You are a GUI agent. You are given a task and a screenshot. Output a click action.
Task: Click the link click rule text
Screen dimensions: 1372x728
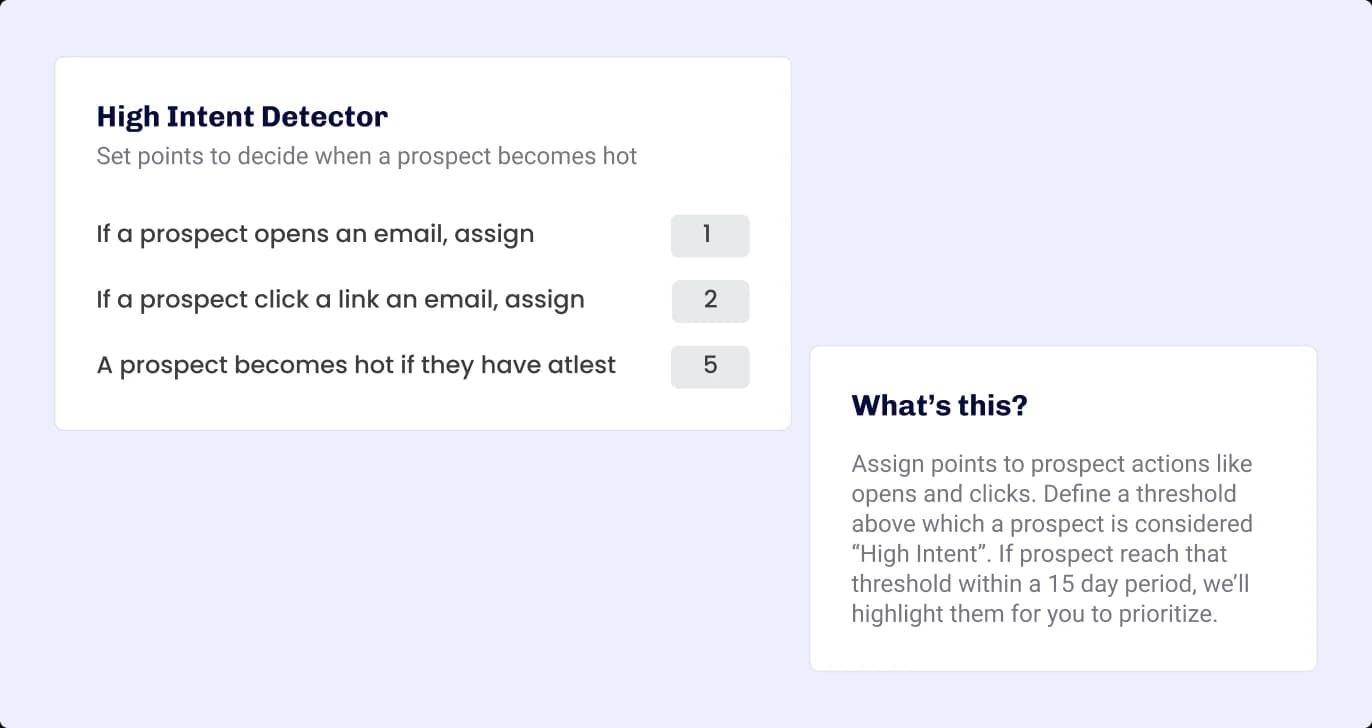click(339, 299)
